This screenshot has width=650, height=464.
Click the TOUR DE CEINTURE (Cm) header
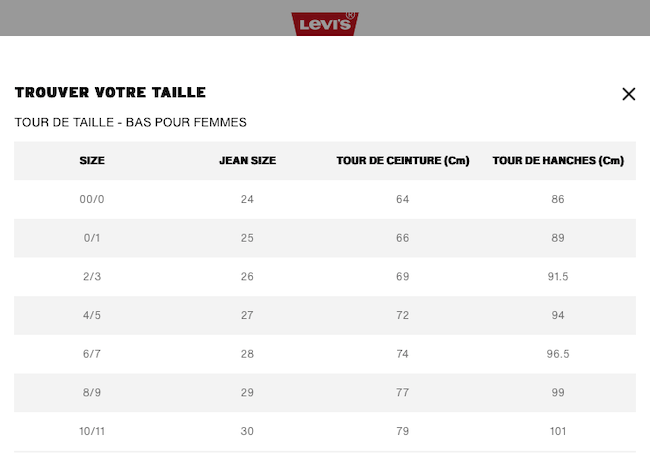pyautogui.click(x=403, y=160)
